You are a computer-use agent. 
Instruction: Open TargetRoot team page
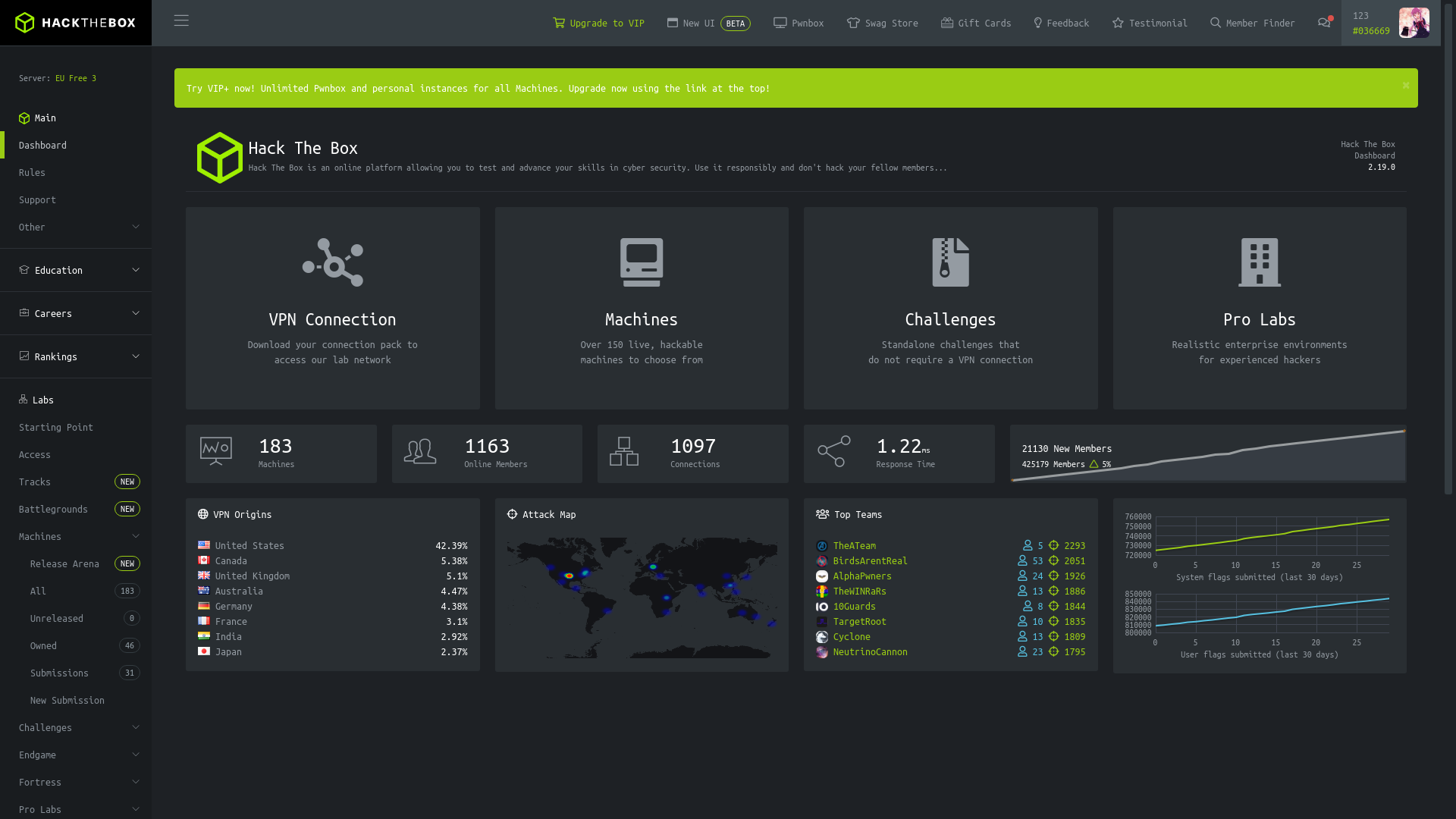coord(859,621)
